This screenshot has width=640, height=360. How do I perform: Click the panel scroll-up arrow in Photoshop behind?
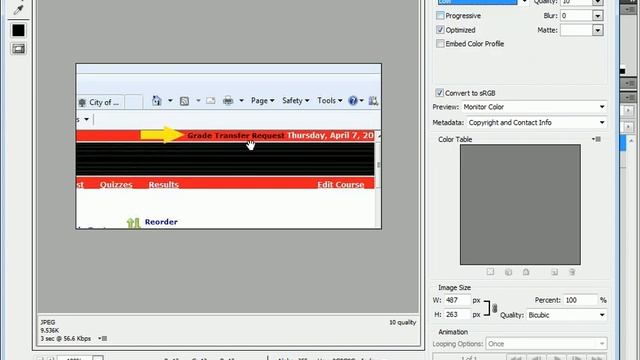[x=631, y=140]
